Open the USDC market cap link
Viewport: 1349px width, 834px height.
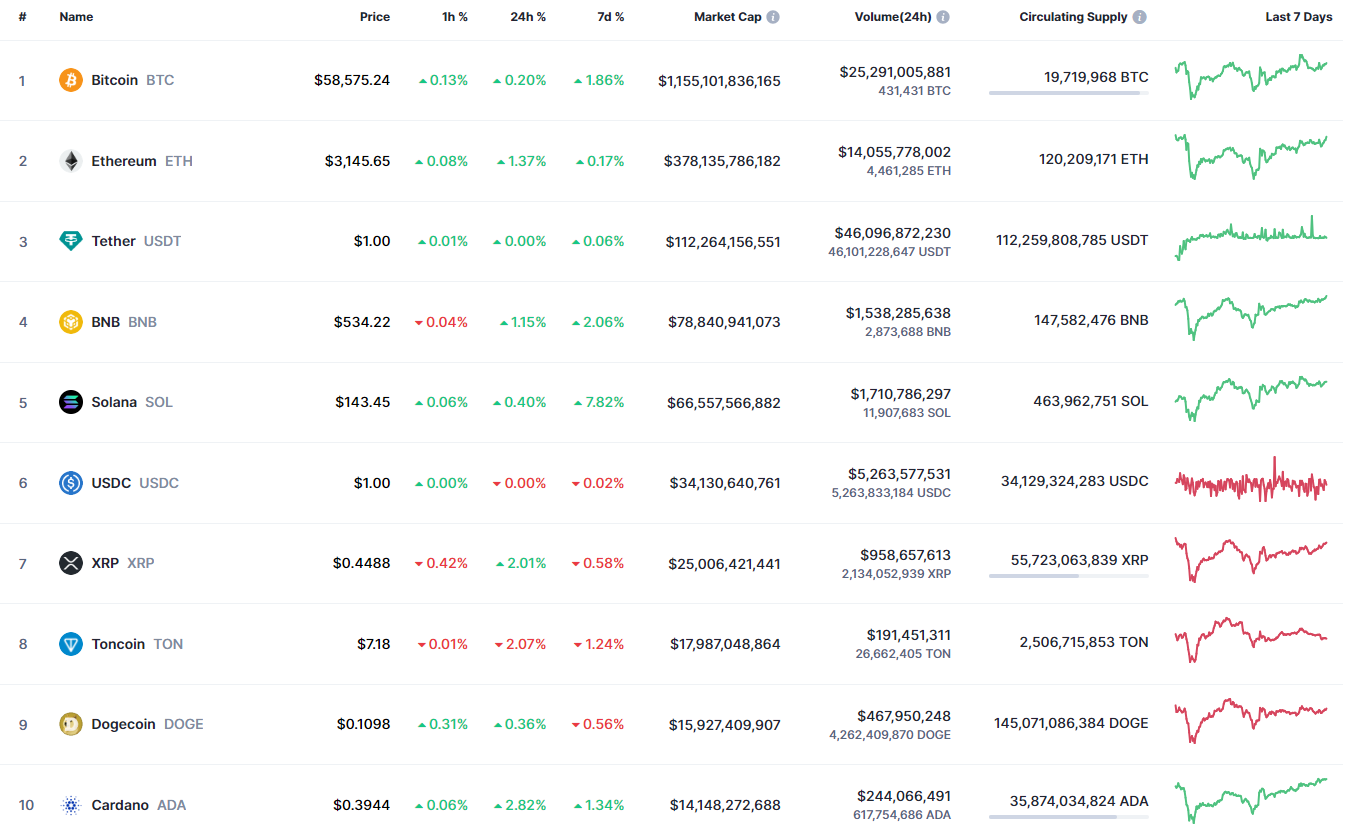pyautogui.click(x=725, y=483)
